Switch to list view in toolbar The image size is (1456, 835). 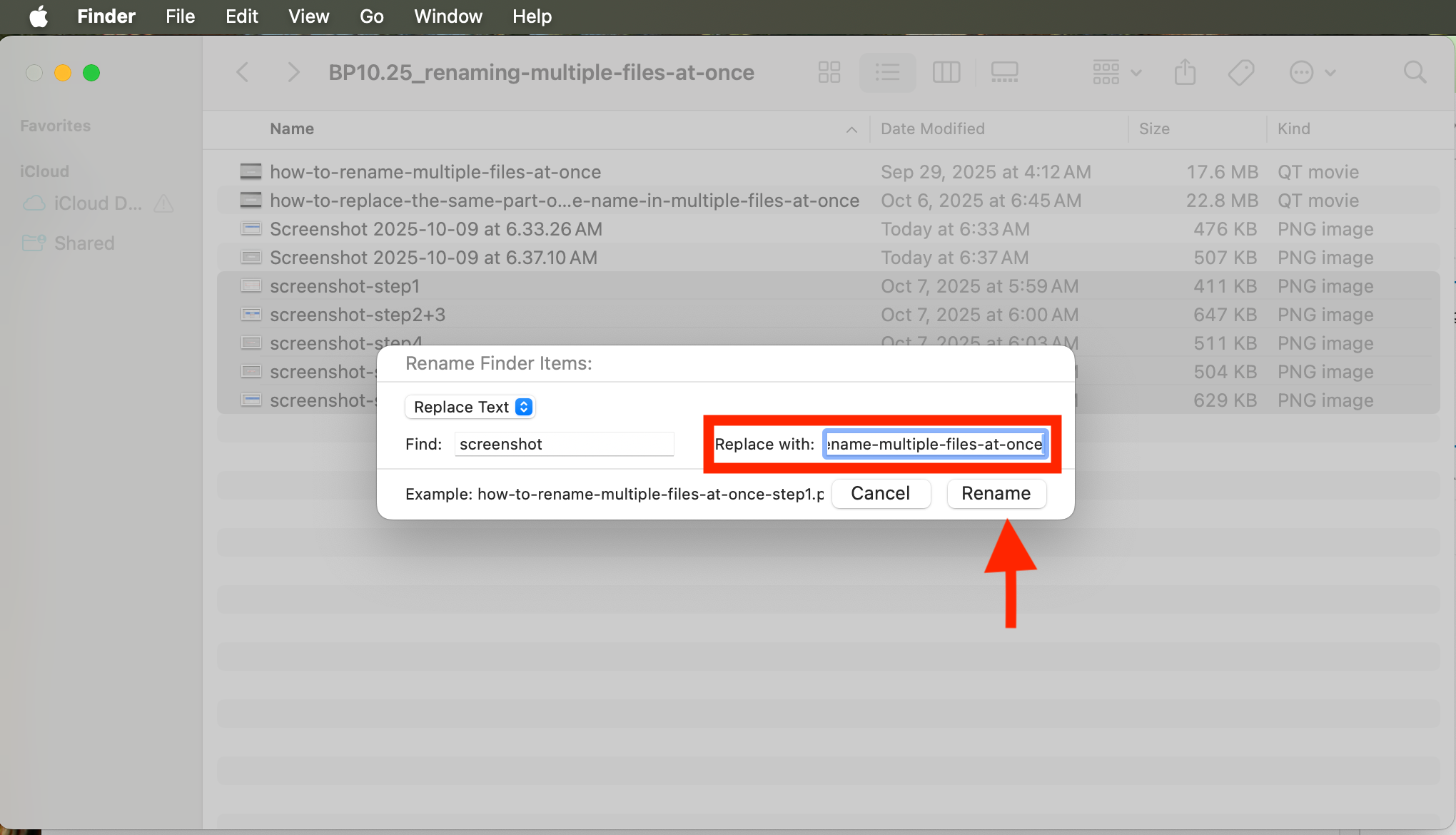pos(887,72)
